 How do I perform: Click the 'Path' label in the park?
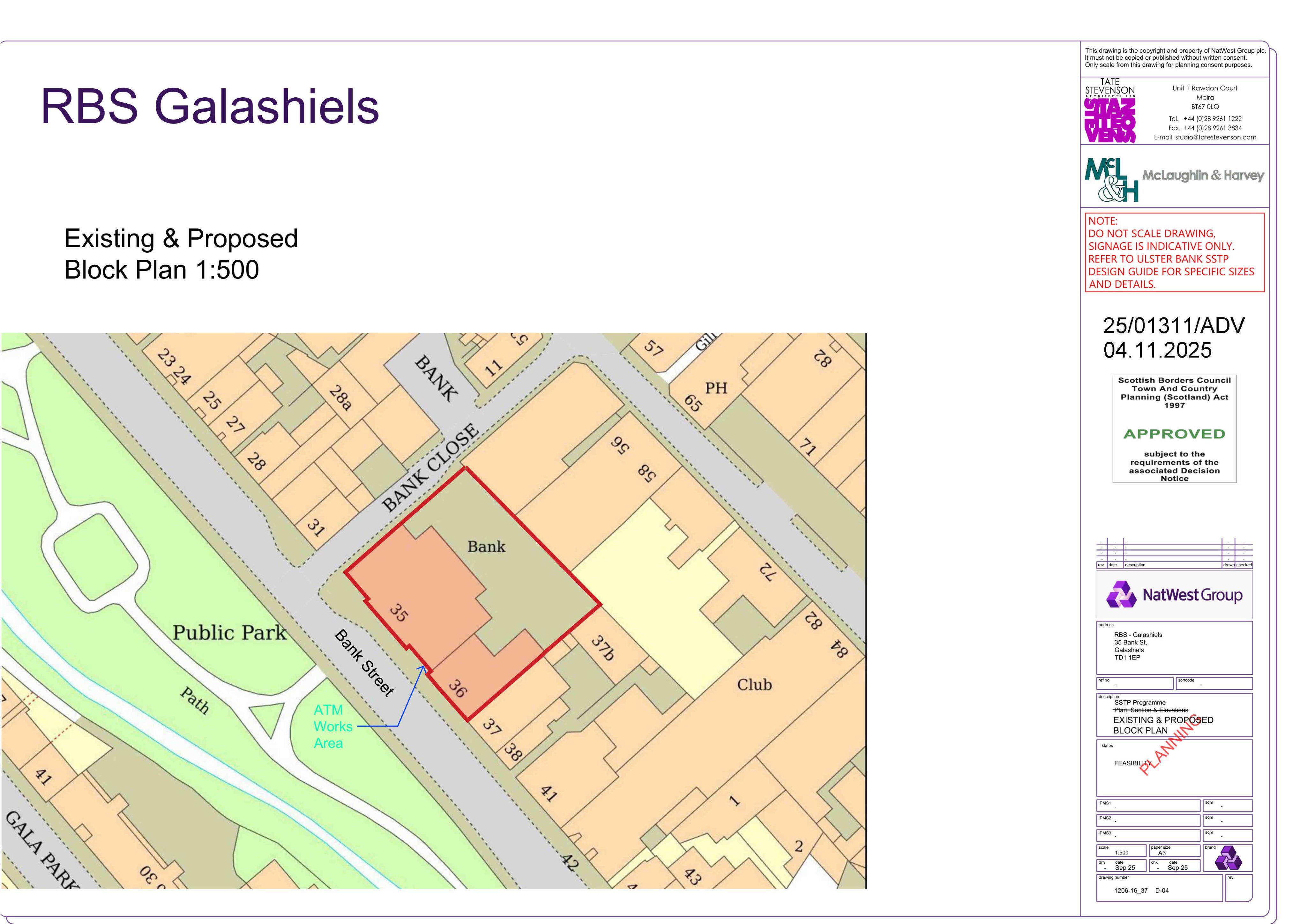point(195,700)
